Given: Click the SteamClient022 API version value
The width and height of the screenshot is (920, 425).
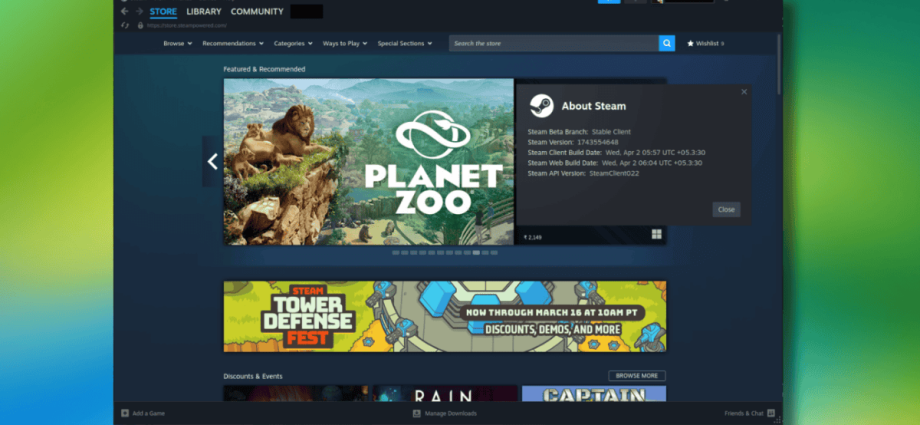Looking at the screenshot, I should 614,174.
